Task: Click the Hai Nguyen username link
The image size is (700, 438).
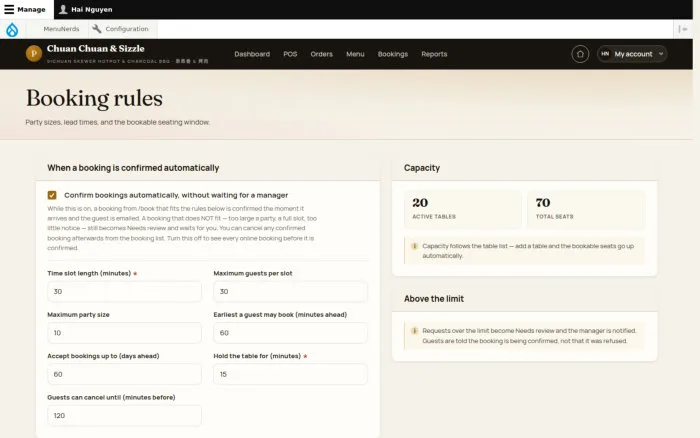Action: click(92, 9)
